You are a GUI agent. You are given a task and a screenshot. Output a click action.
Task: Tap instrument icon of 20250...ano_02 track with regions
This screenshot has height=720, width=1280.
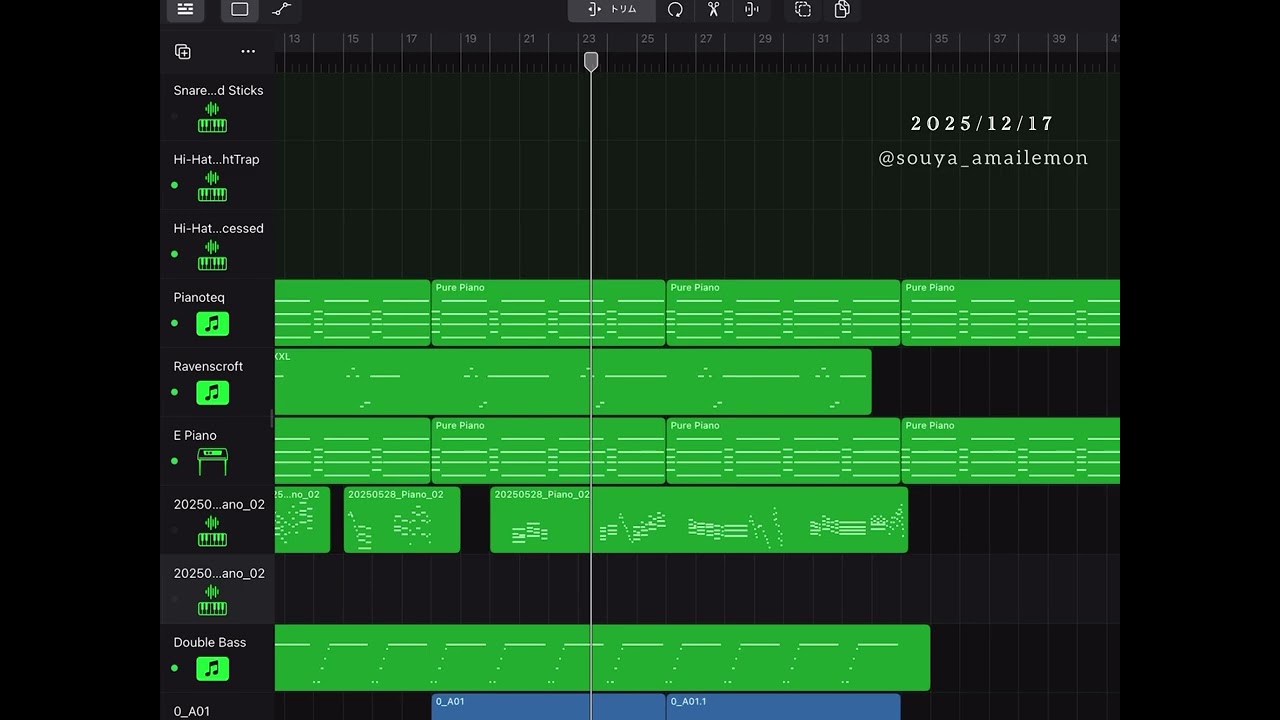pos(212,531)
